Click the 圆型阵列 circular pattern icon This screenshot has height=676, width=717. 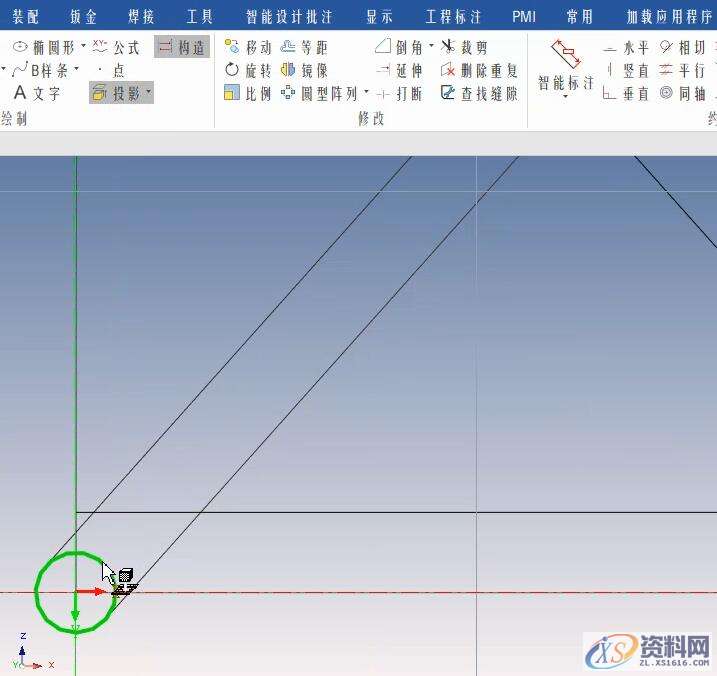(x=288, y=93)
